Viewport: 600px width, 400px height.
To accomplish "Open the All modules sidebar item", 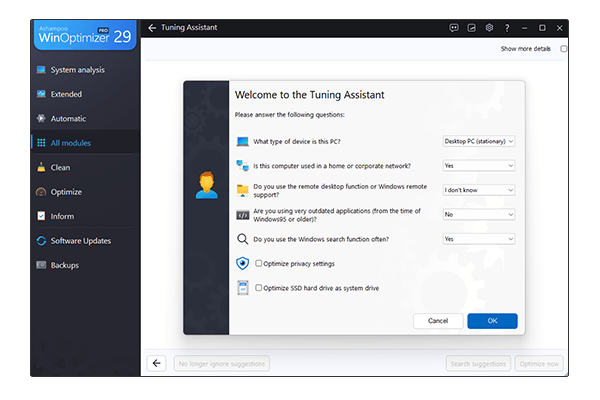I will click(70, 143).
